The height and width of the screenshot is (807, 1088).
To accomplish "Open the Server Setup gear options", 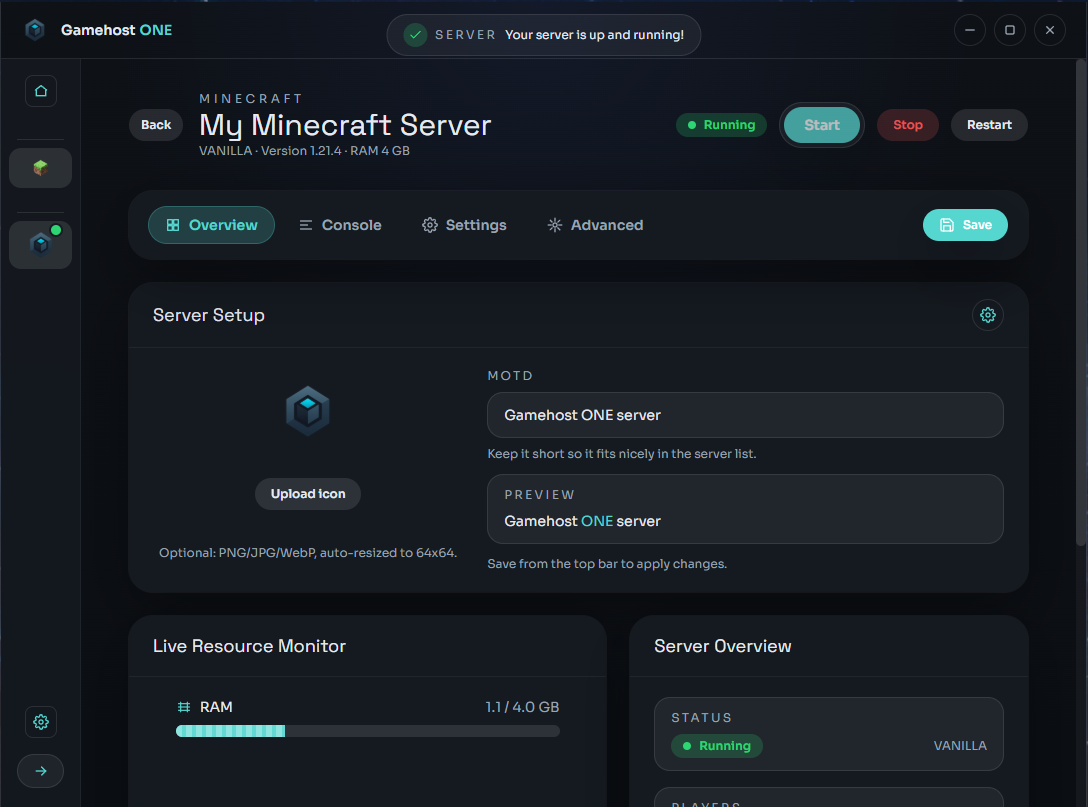I will (x=988, y=314).
